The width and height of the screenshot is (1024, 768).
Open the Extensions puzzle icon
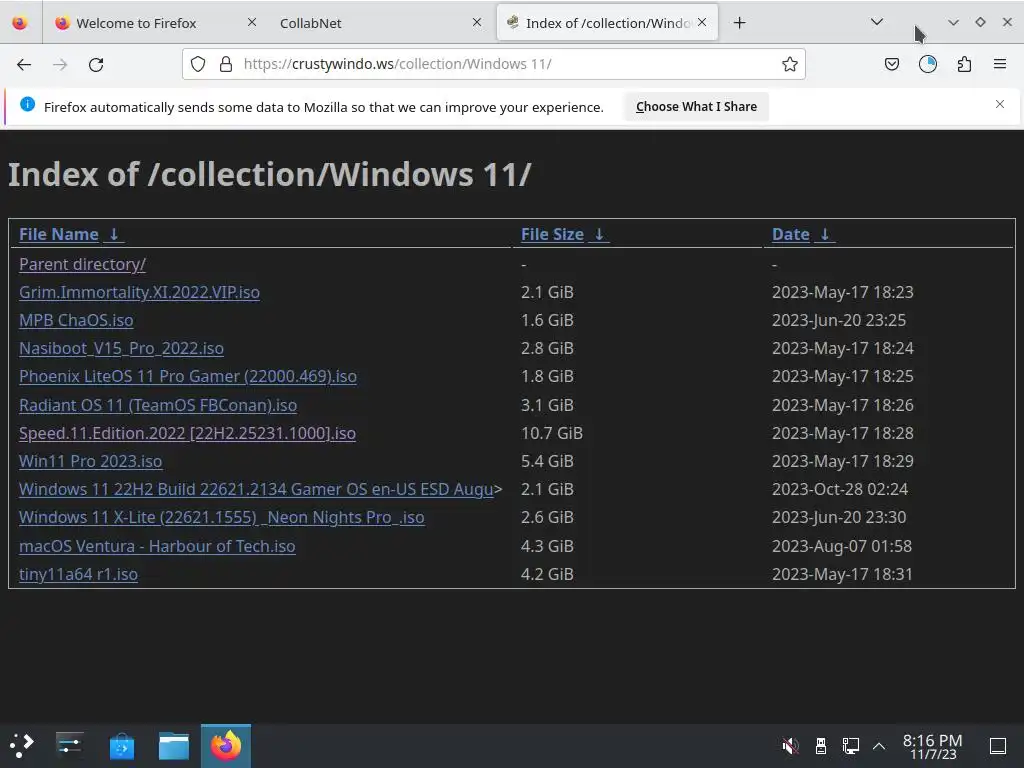click(x=964, y=64)
